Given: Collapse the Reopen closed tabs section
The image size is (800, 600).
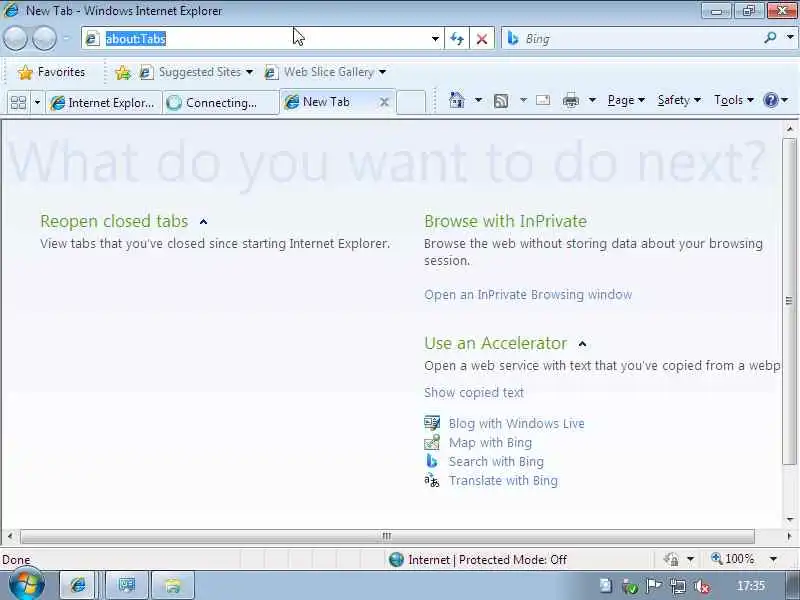Looking at the screenshot, I should (204, 222).
